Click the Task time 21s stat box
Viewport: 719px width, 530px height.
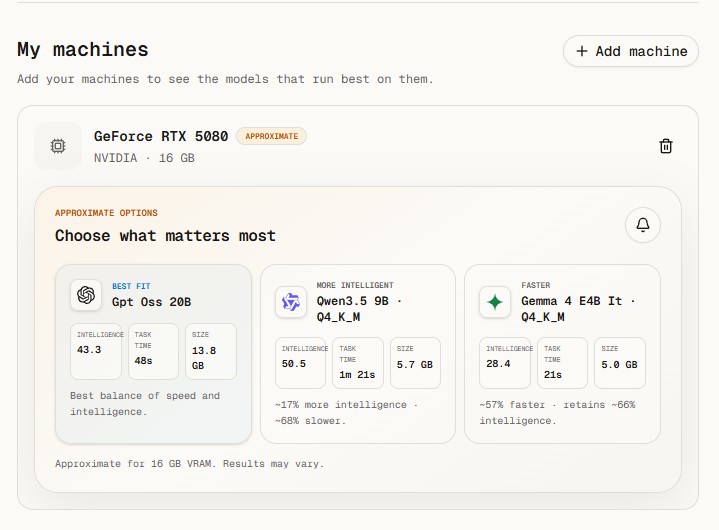[x=562, y=363]
